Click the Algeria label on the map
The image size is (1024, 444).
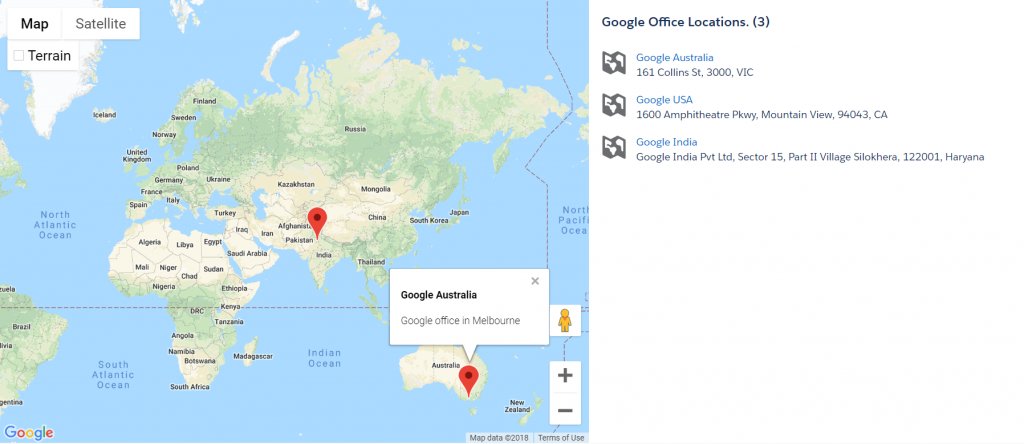(x=150, y=242)
